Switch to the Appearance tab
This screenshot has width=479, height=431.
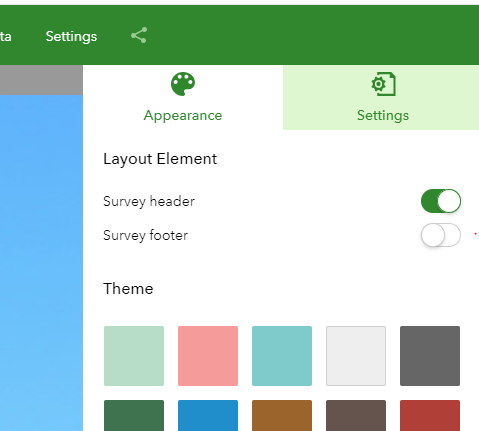(183, 97)
